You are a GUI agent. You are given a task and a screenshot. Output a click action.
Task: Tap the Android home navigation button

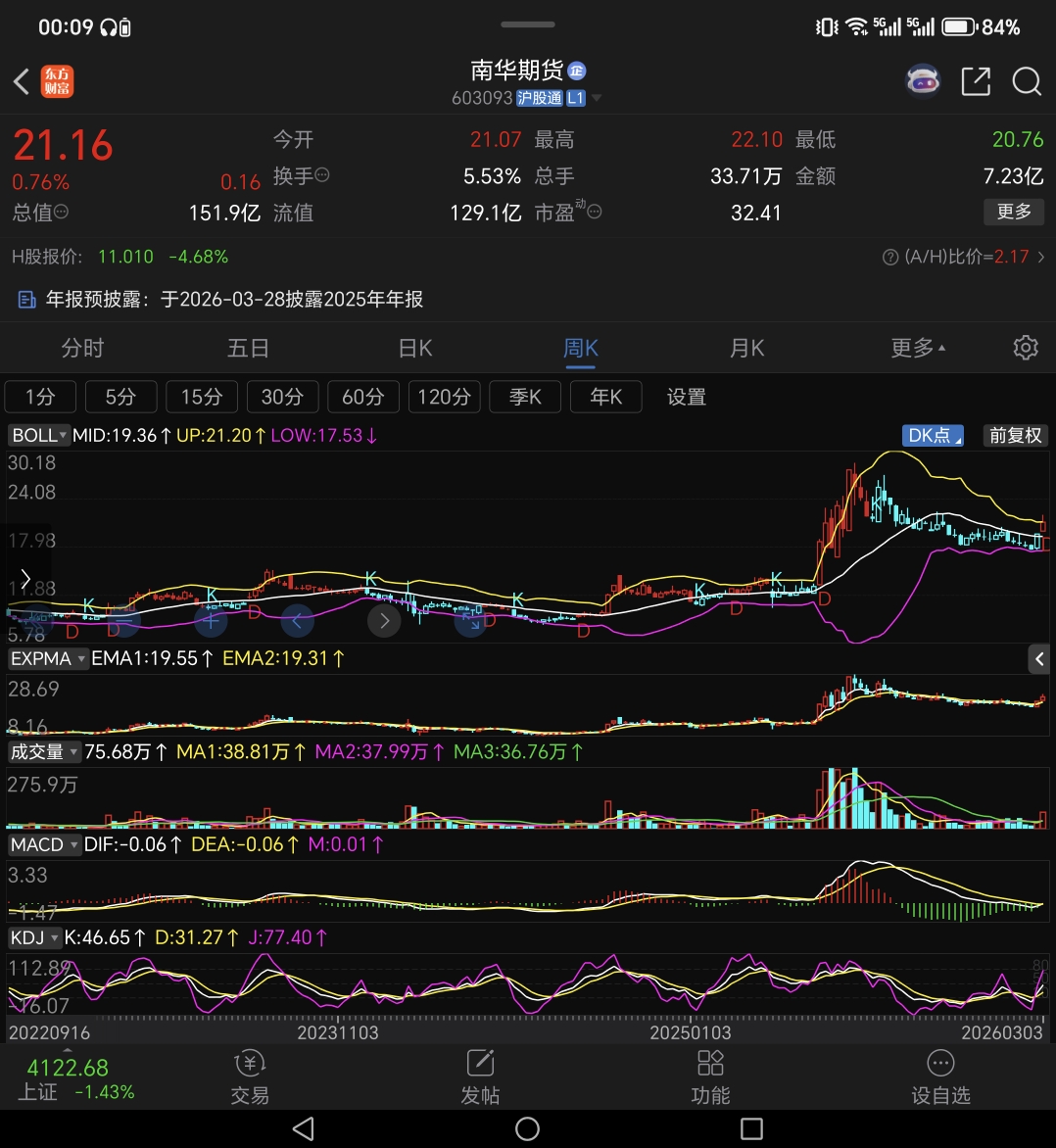pyautogui.click(x=527, y=1128)
